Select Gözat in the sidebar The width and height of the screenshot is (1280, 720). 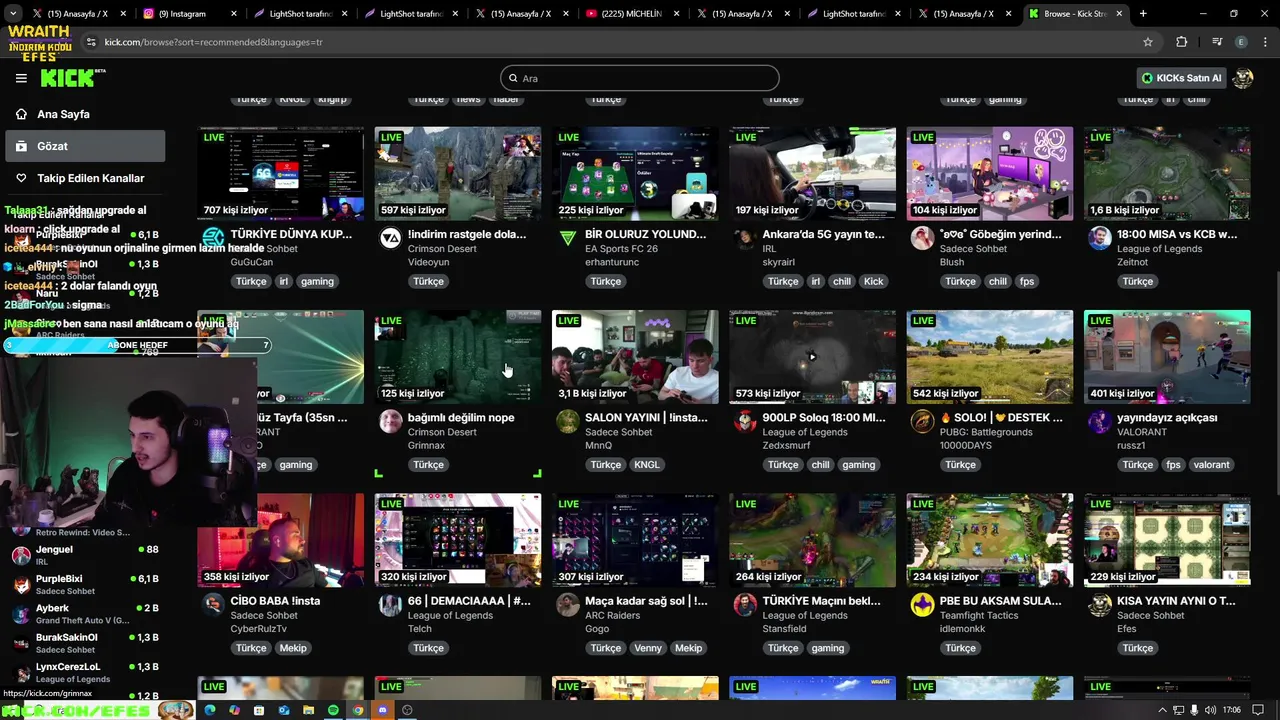pos(85,146)
